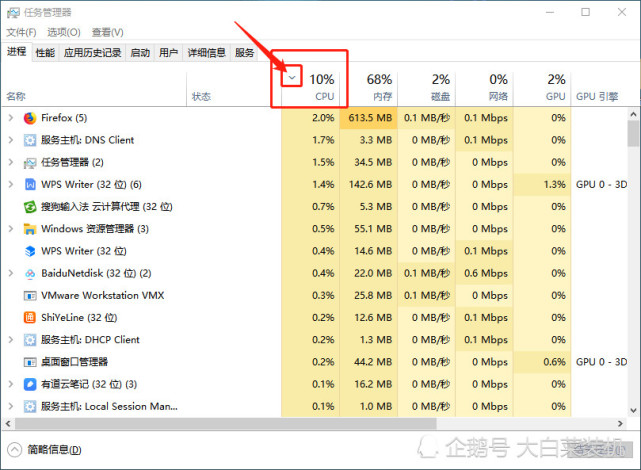
Task: Click the vertical scrollbar down arrow
Action: pyautogui.click(x=633, y=410)
